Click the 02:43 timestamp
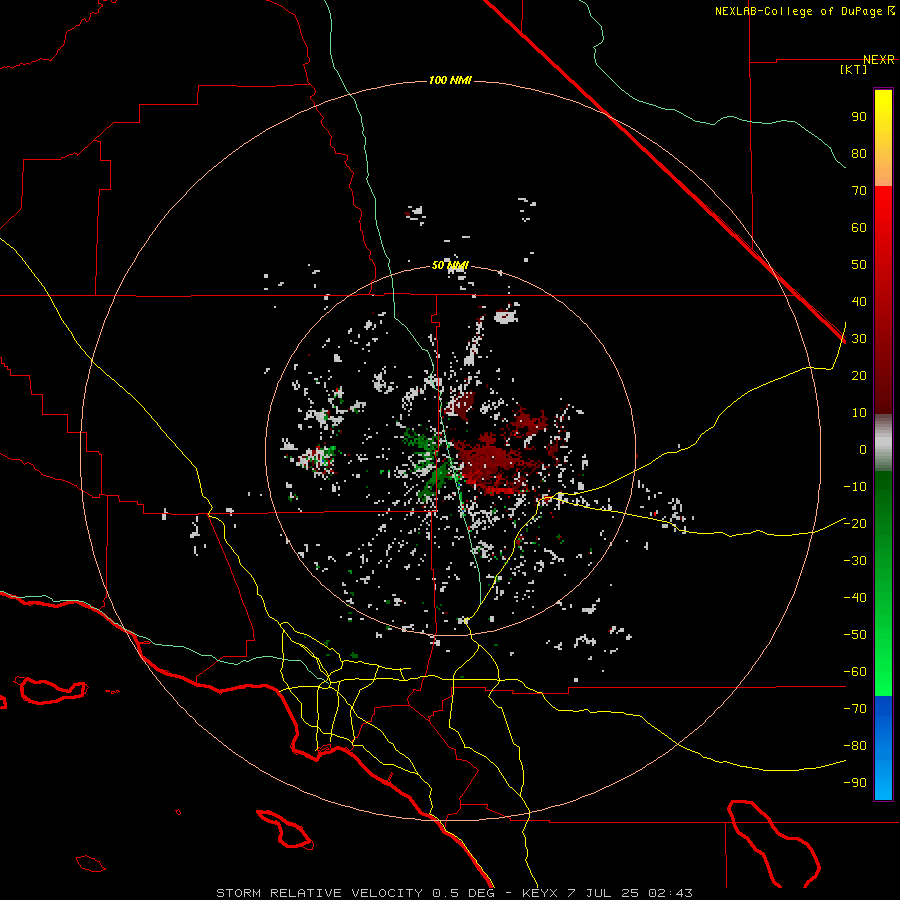Image resolution: width=900 pixels, height=900 pixels. coord(670,893)
